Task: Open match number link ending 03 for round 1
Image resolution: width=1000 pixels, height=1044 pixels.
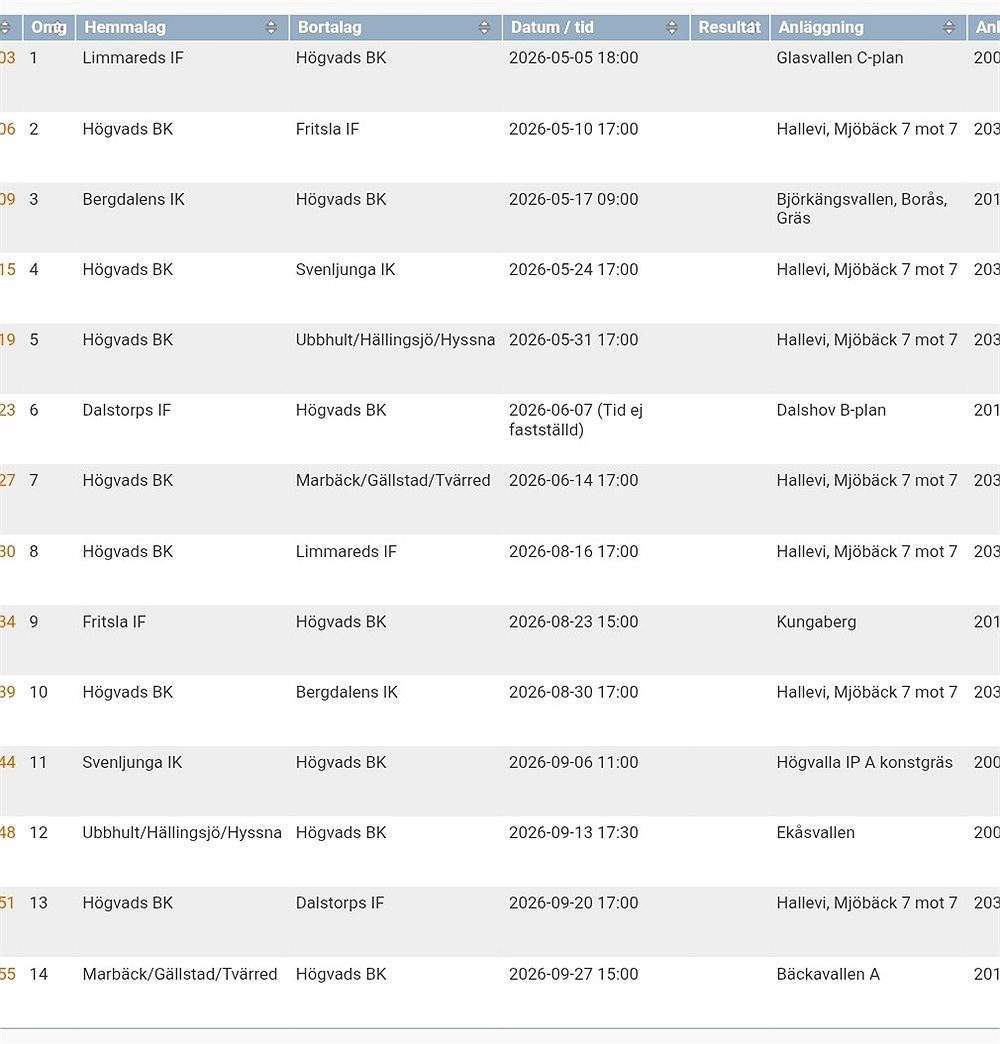Action: 8,58
